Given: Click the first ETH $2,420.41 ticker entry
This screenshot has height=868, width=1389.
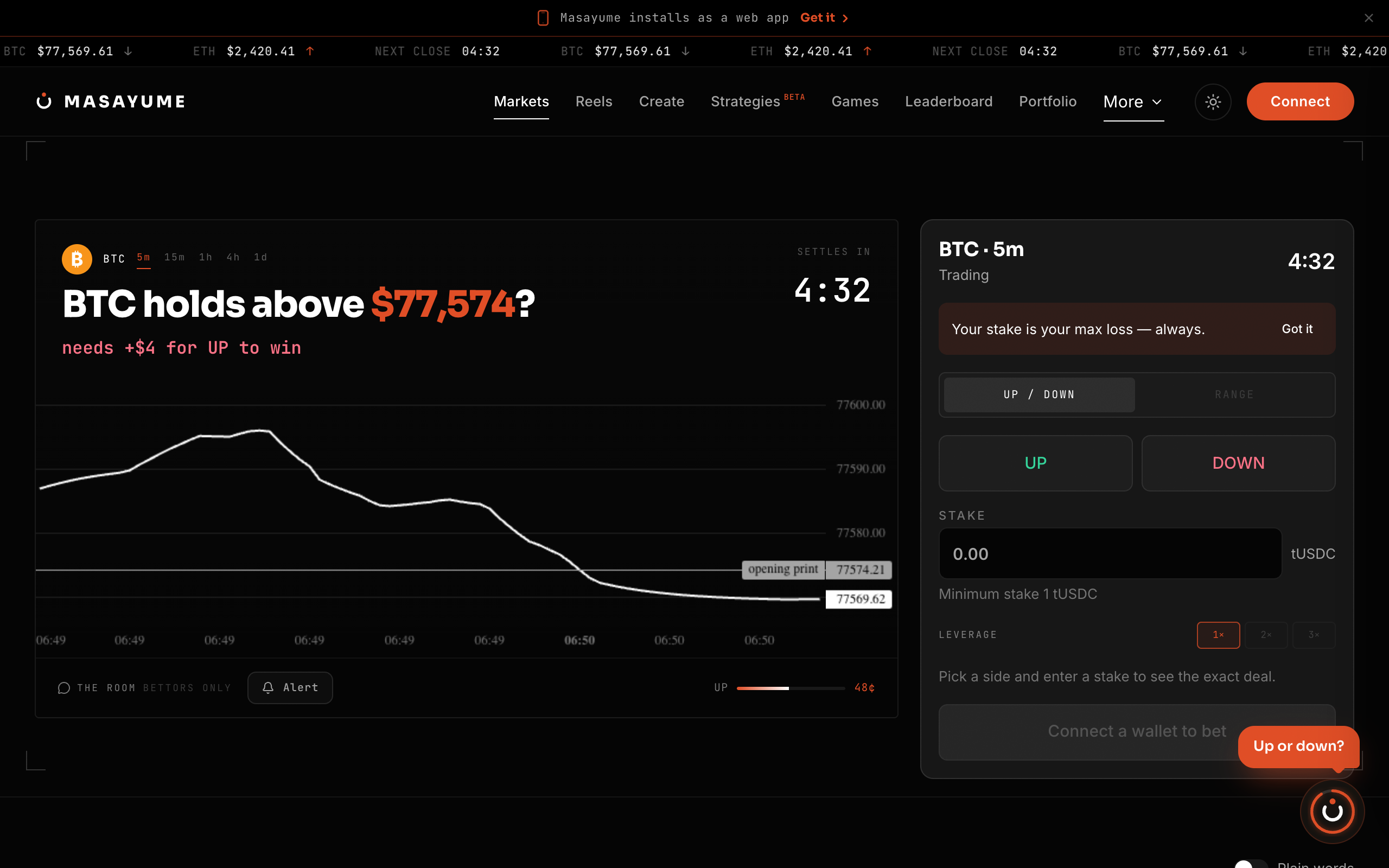Looking at the screenshot, I should click(x=254, y=52).
